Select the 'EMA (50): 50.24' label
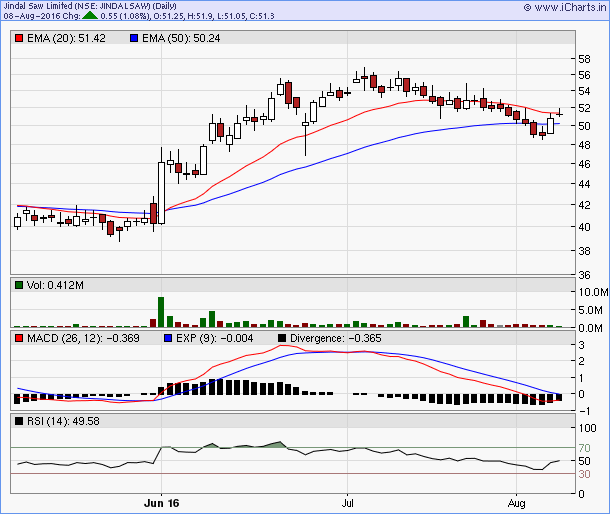610x514 pixels. coord(181,38)
